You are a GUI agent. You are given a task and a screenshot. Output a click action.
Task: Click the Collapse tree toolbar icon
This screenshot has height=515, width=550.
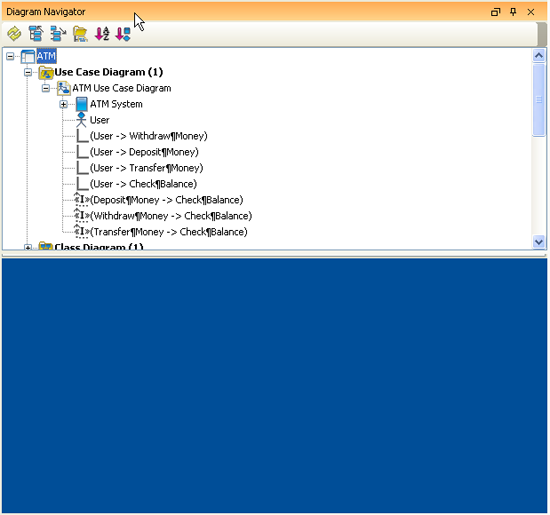(x=36, y=34)
